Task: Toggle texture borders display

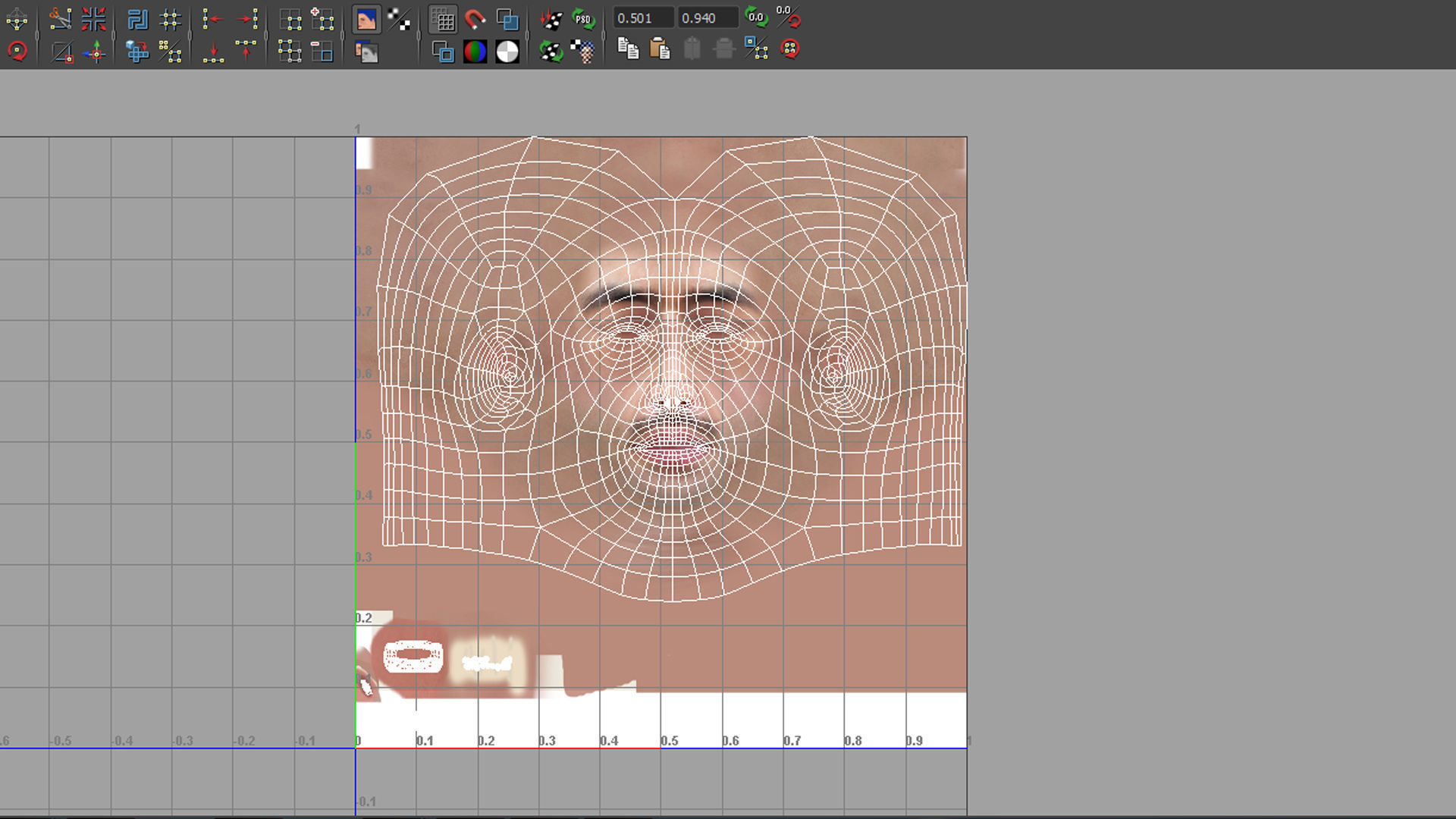Action: tap(443, 52)
